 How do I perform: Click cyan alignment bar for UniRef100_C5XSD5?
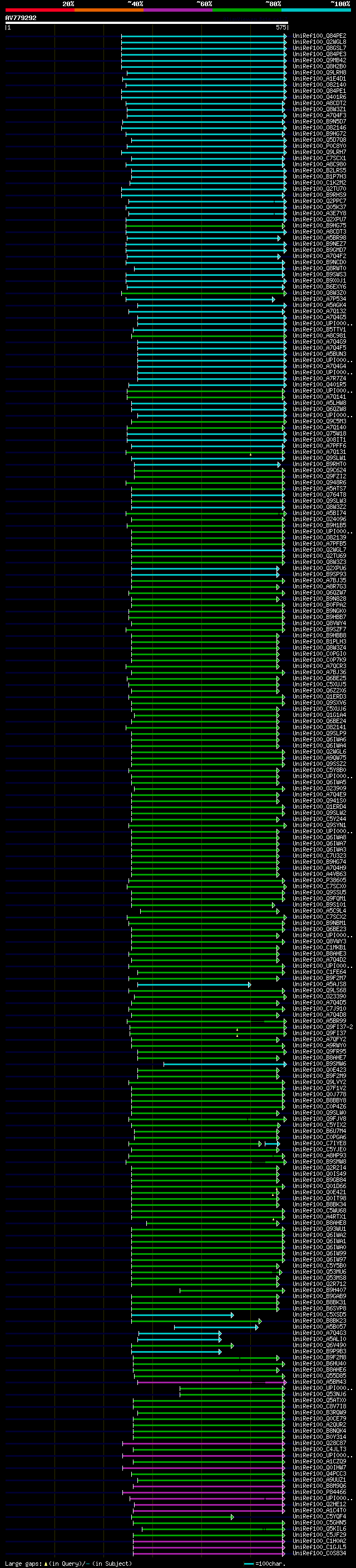click(182, 1315)
